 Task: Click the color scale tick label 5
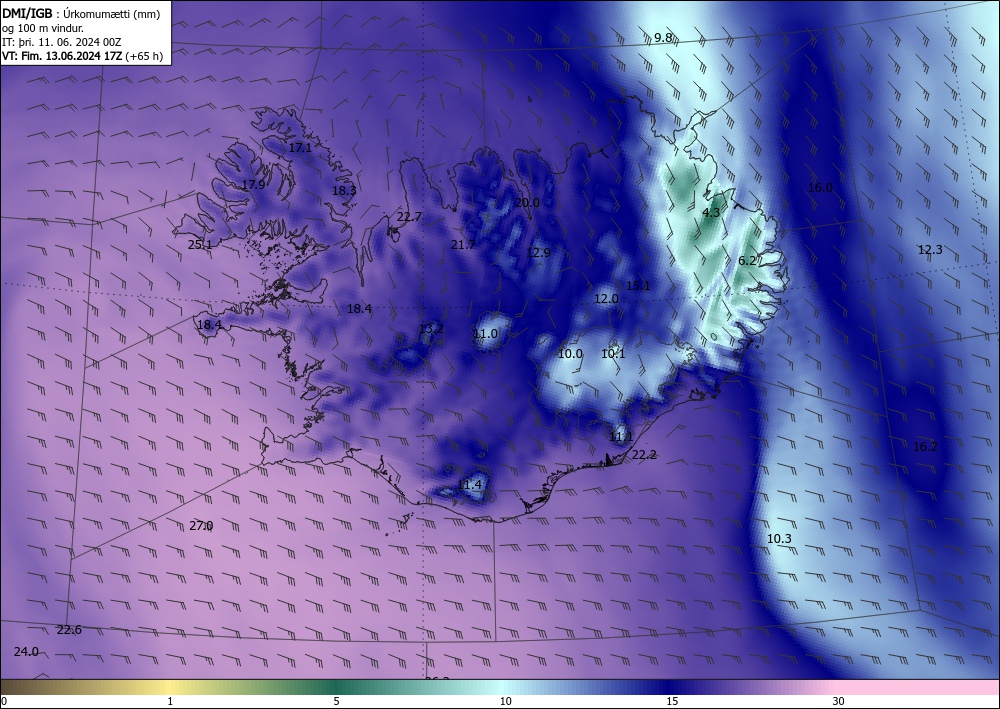click(x=336, y=701)
